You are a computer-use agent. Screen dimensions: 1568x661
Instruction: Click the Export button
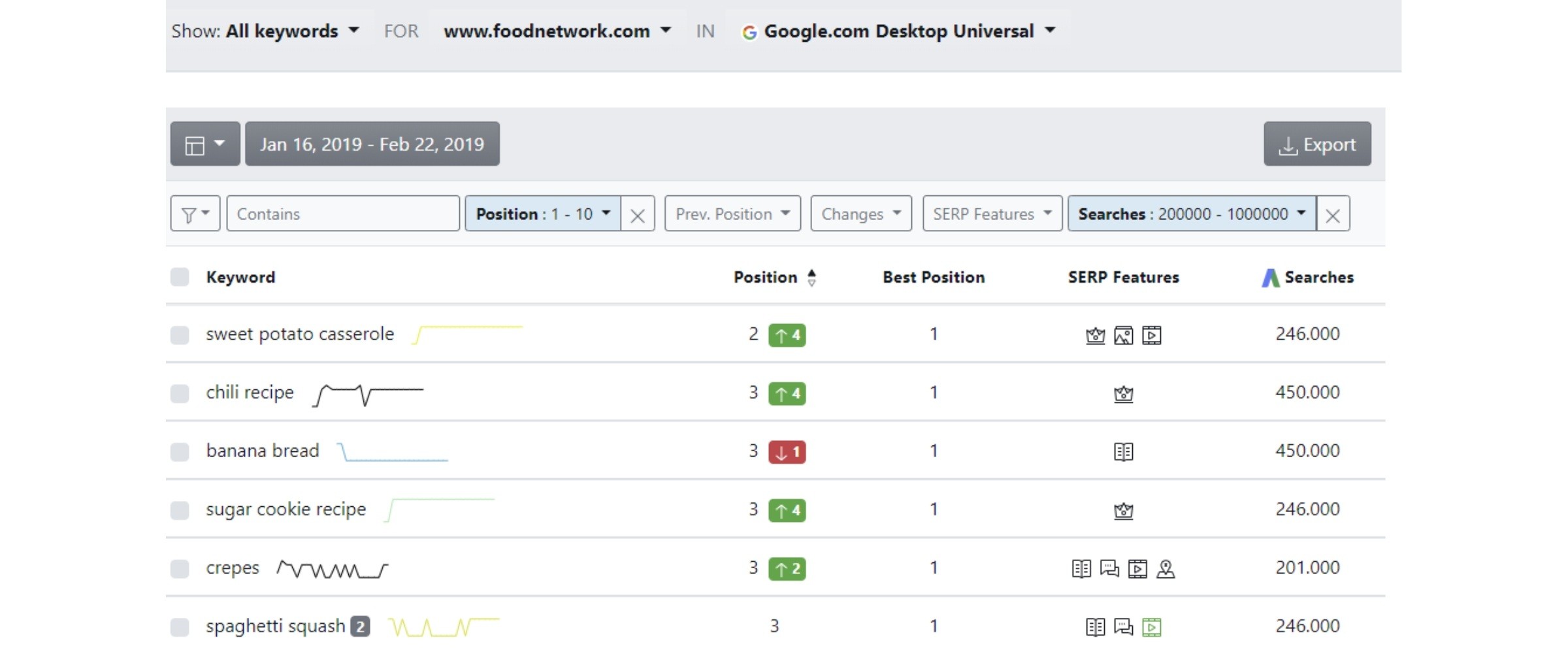1317,144
